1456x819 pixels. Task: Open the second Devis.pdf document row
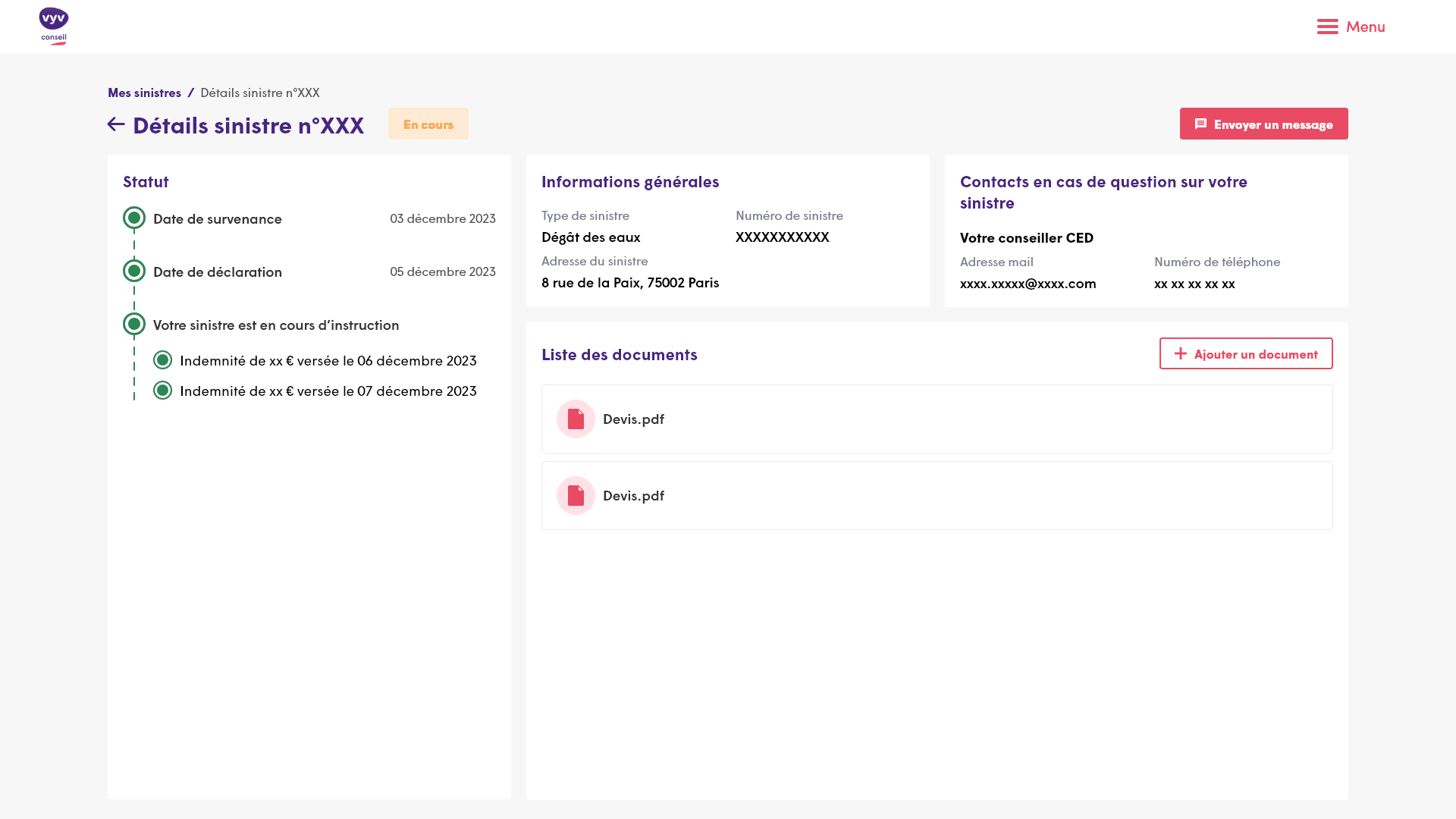[x=937, y=496]
